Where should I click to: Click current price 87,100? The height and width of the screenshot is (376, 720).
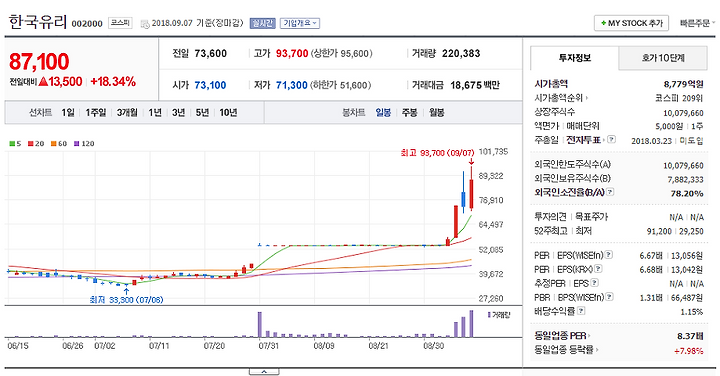coord(39,62)
